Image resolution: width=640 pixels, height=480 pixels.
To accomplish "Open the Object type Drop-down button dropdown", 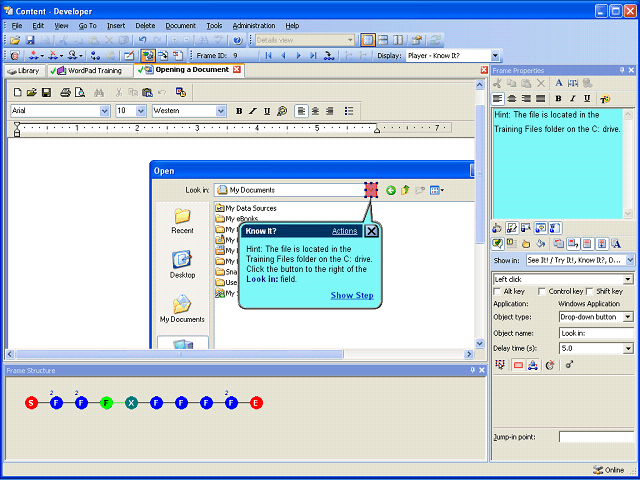I will pyautogui.click(x=628, y=317).
